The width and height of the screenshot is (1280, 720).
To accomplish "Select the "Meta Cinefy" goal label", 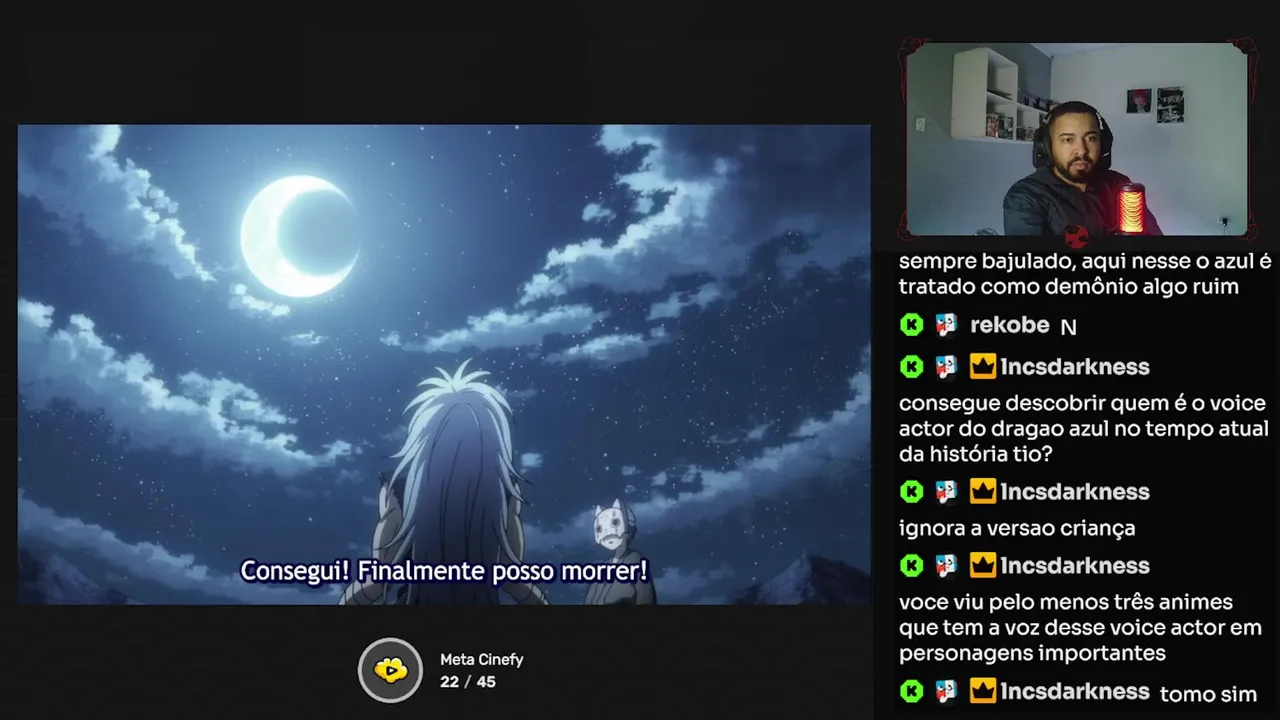I will point(482,660).
